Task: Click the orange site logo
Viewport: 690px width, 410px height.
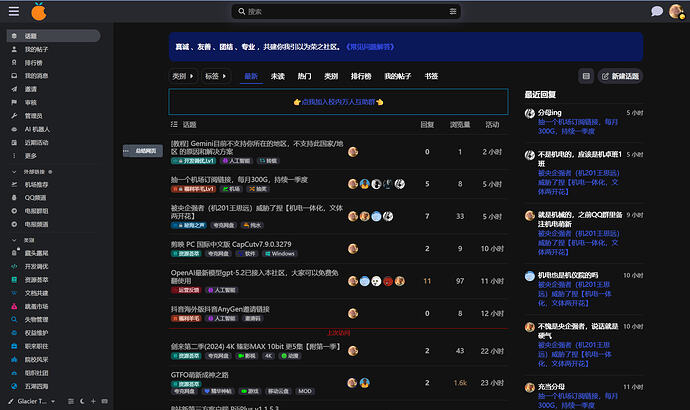Action: (x=38, y=11)
